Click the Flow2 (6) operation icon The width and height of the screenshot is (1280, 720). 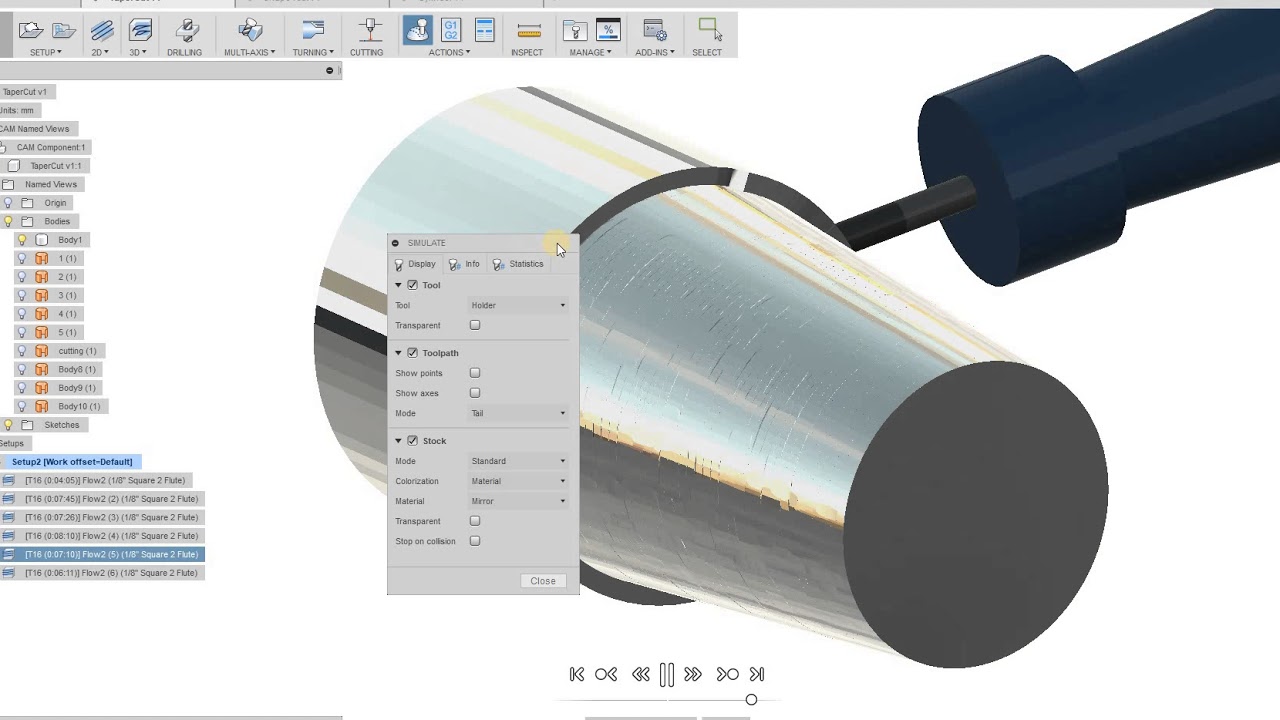coord(8,573)
